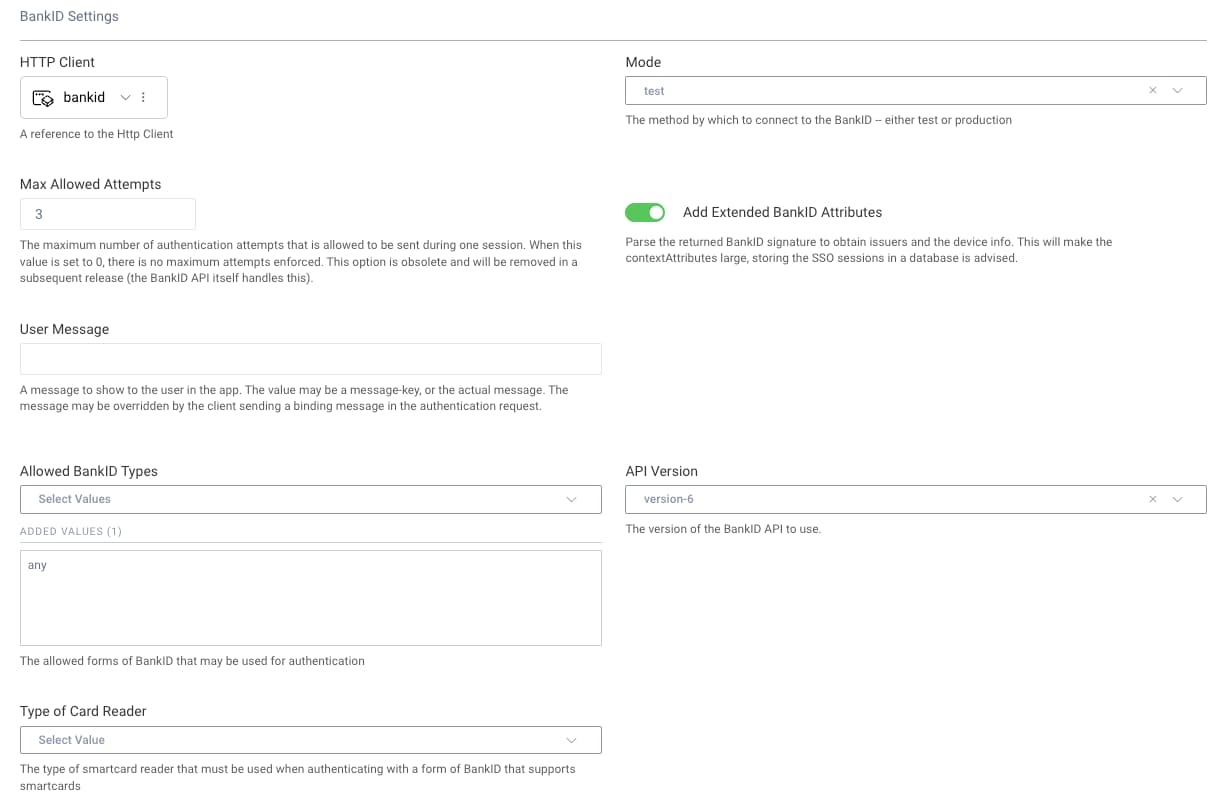Click the 'version-6' value in API Version

(x=668, y=499)
